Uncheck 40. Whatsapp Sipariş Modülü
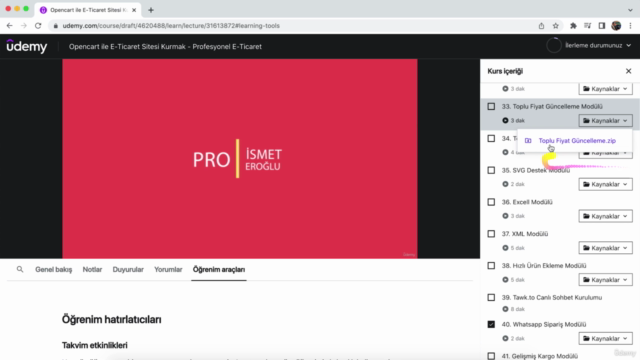 pos(491,324)
